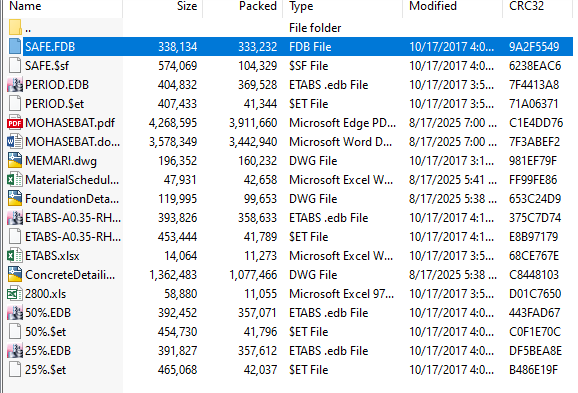Image resolution: width=578 pixels, height=393 pixels.
Task: Click the '..' parent folder entry
Action: click(28, 28)
